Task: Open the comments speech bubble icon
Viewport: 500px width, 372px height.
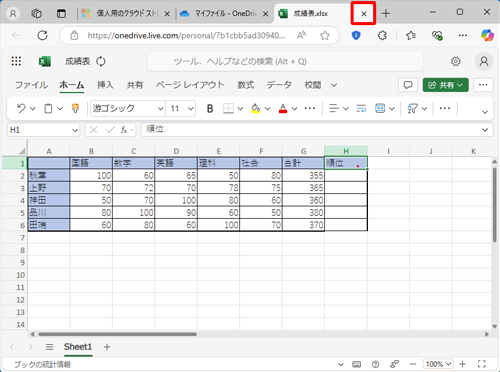Action: pos(408,85)
